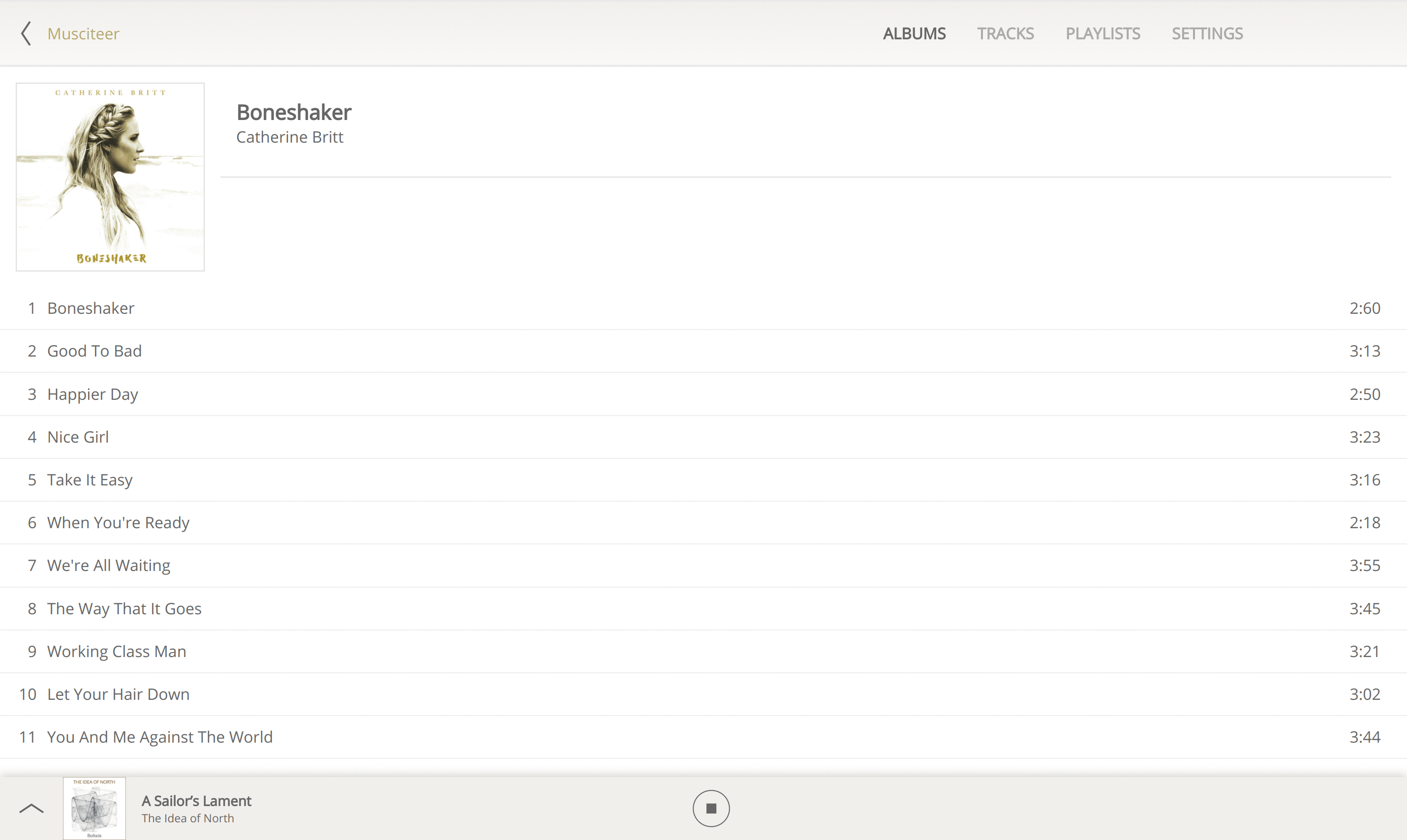Click the Boneshaker album cover art
Screen dimensions: 1407x840
point(110,177)
